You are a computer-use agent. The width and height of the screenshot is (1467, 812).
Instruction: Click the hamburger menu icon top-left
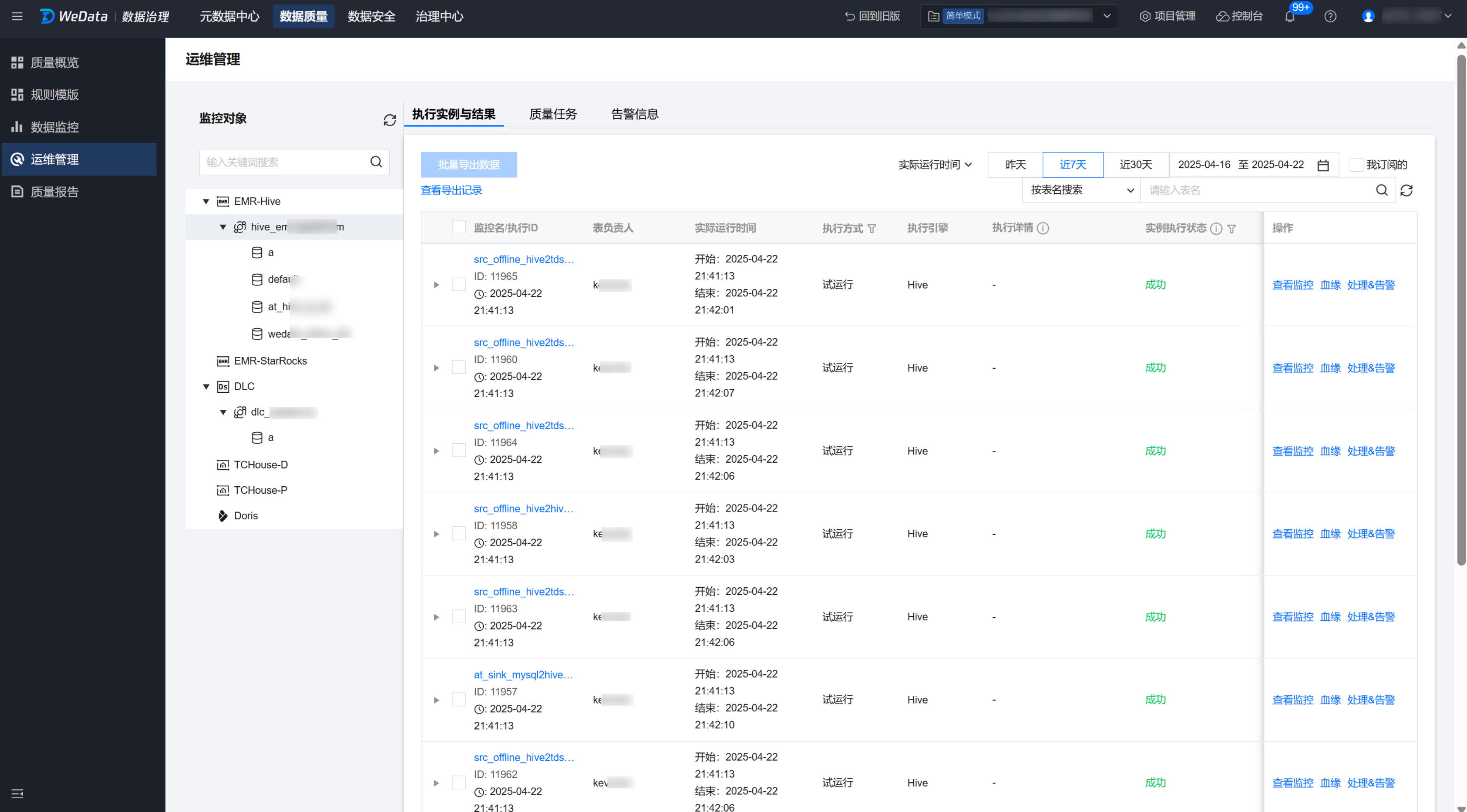(17, 17)
